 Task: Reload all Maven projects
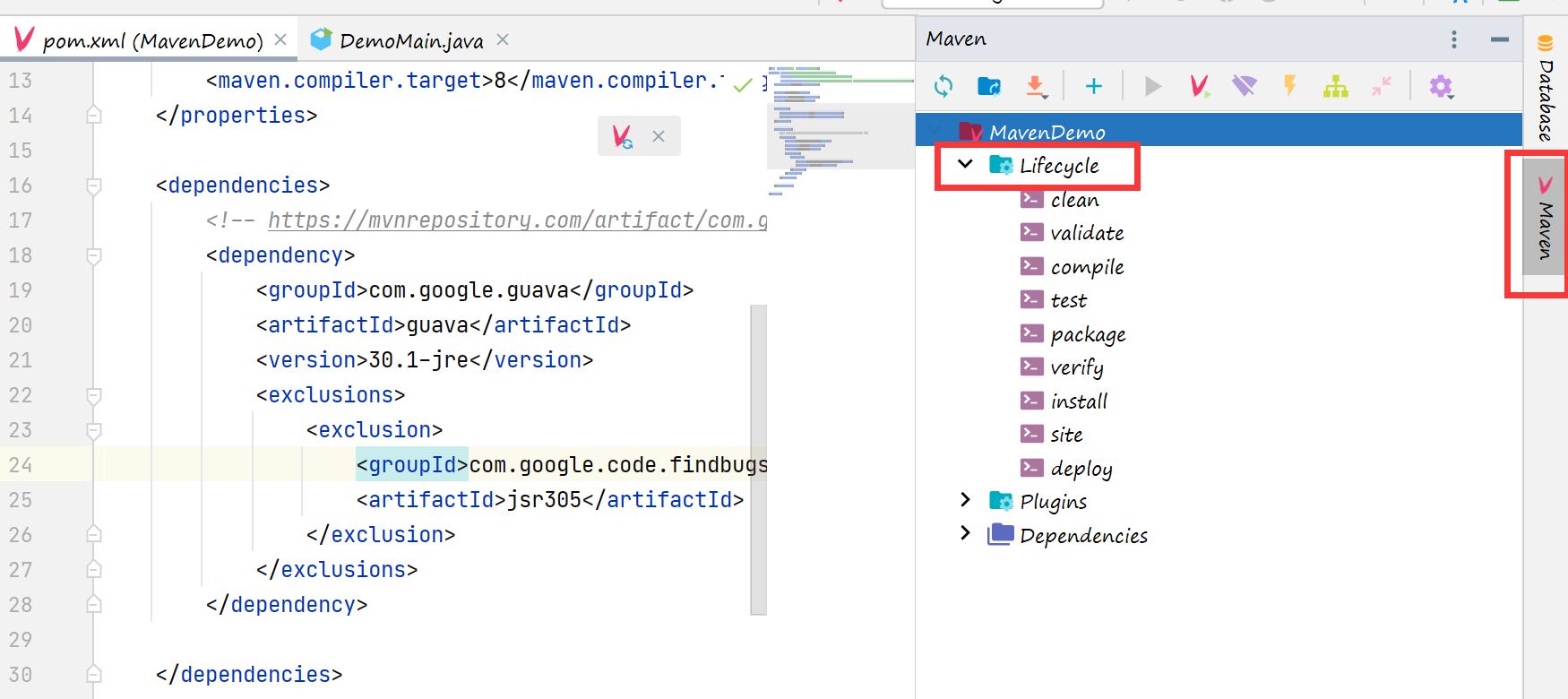(x=943, y=86)
